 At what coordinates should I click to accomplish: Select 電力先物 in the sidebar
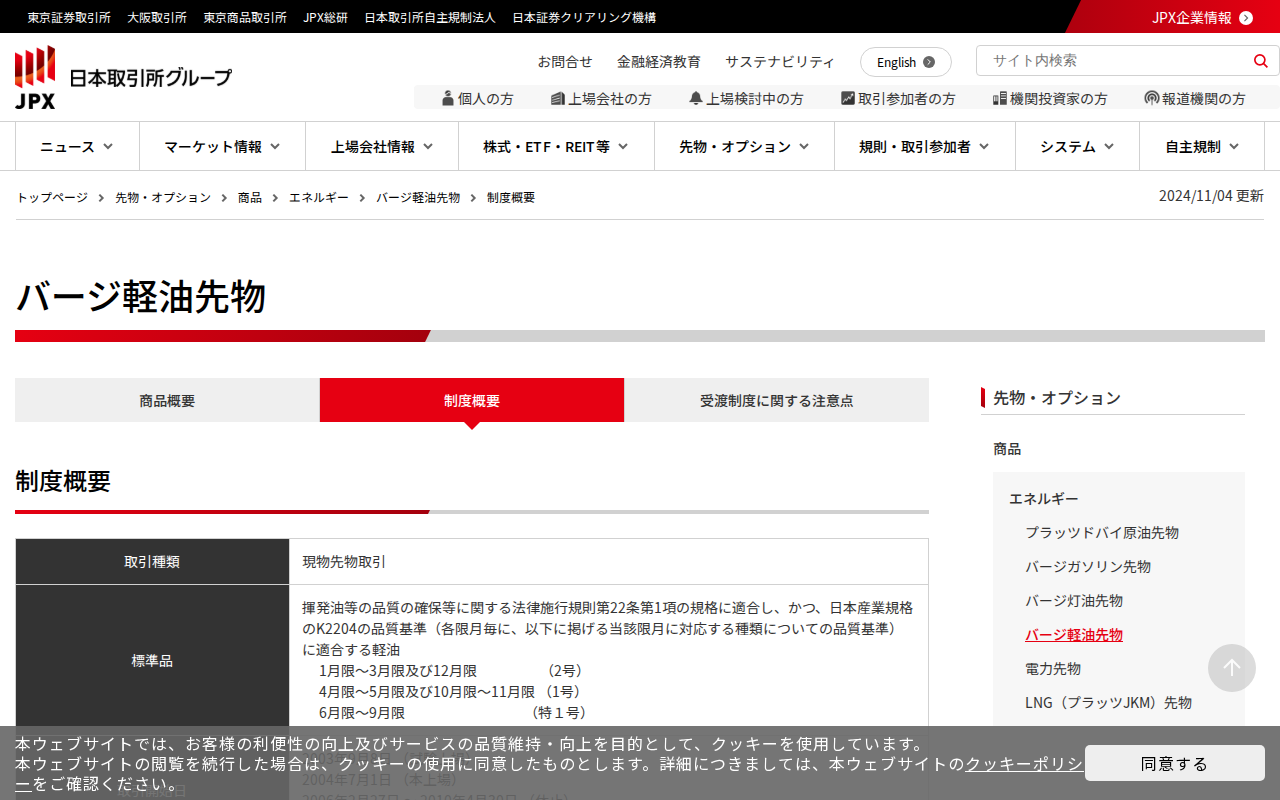pyautogui.click(x=1052, y=669)
